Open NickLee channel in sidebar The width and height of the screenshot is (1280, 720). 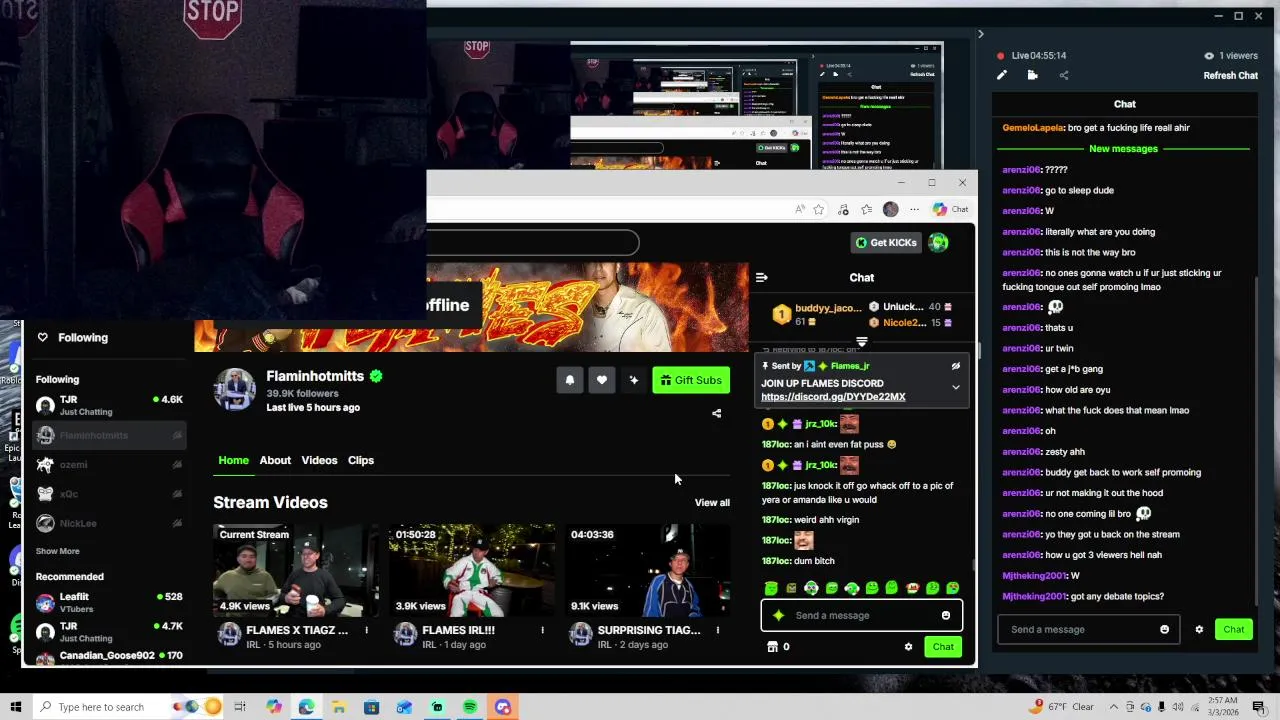tap(109, 523)
